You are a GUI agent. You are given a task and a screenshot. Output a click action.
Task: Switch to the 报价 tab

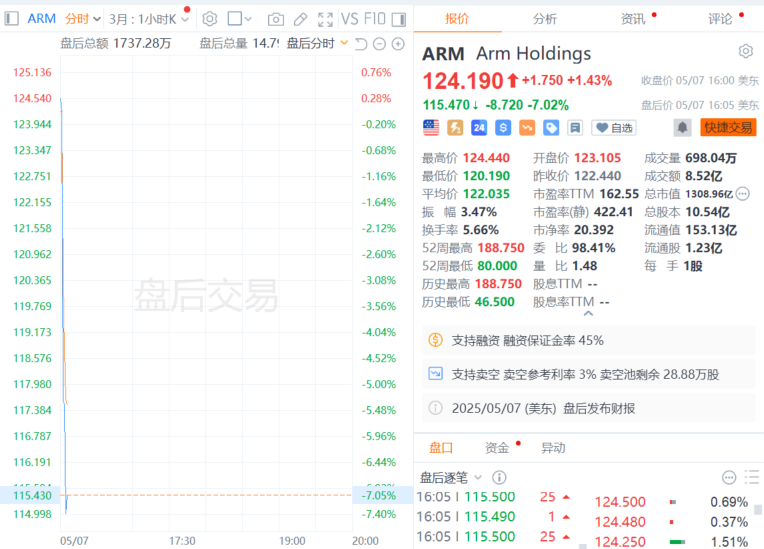pos(457,19)
